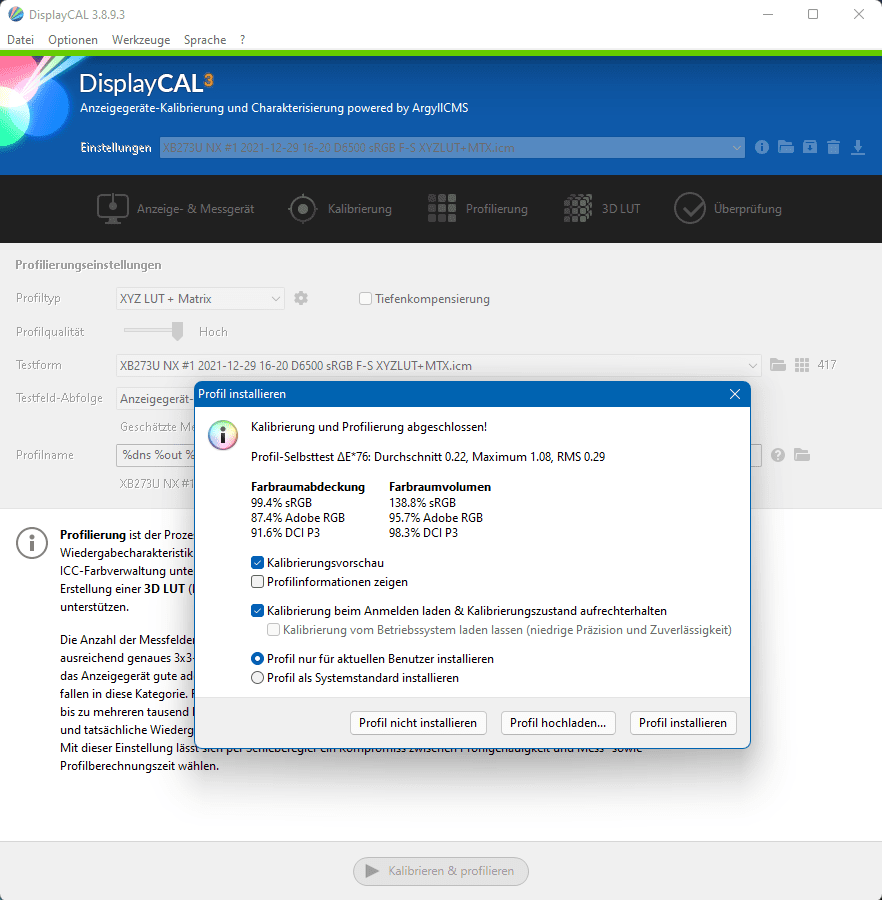The width and height of the screenshot is (882, 900).
Task: Open the Datei menu
Action: pyautogui.click(x=21, y=40)
